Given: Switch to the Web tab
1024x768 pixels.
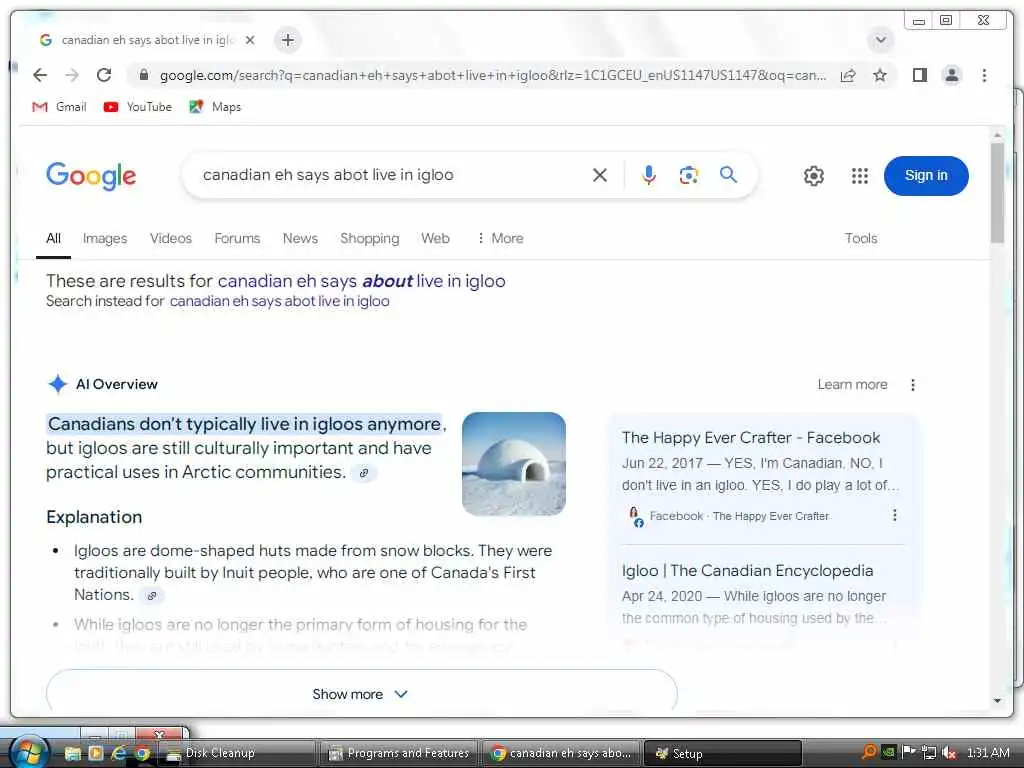Looking at the screenshot, I should [435, 238].
